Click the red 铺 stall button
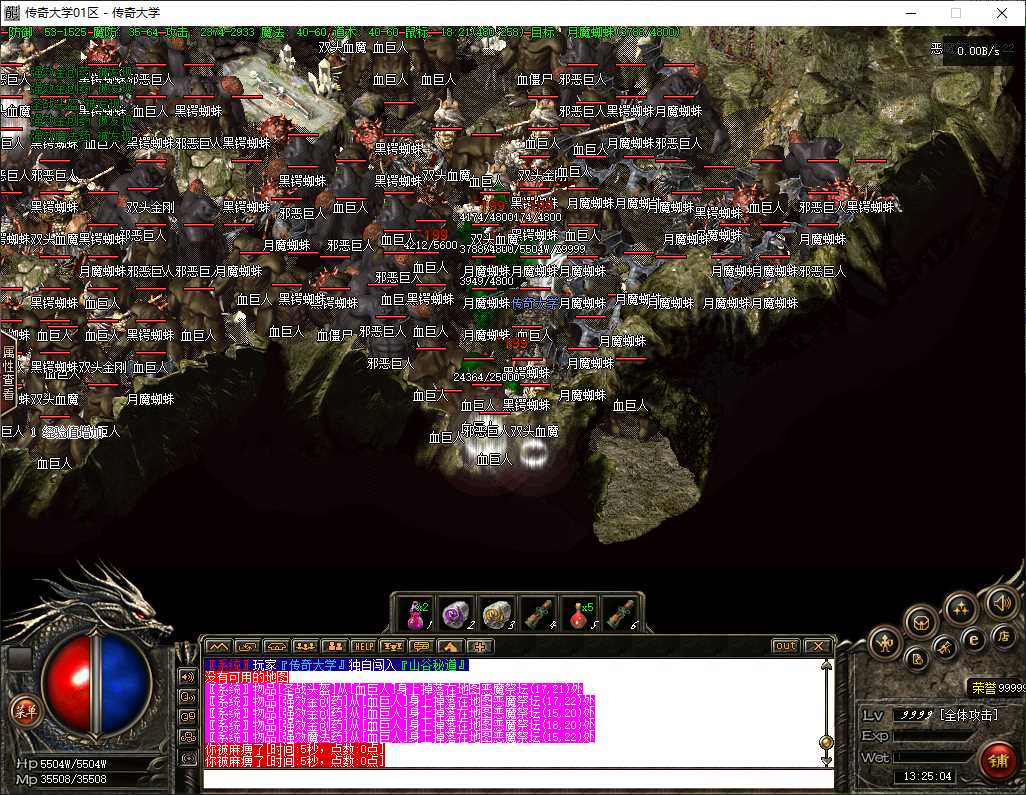1026x795 pixels. click(998, 760)
